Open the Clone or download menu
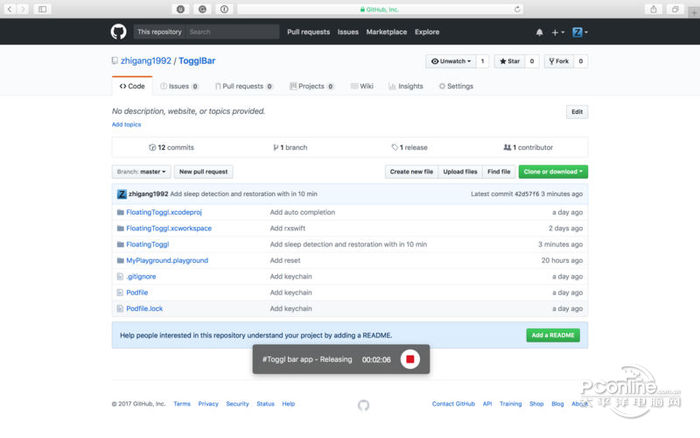Viewport: 700px width, 438px height. click(554, 172)
